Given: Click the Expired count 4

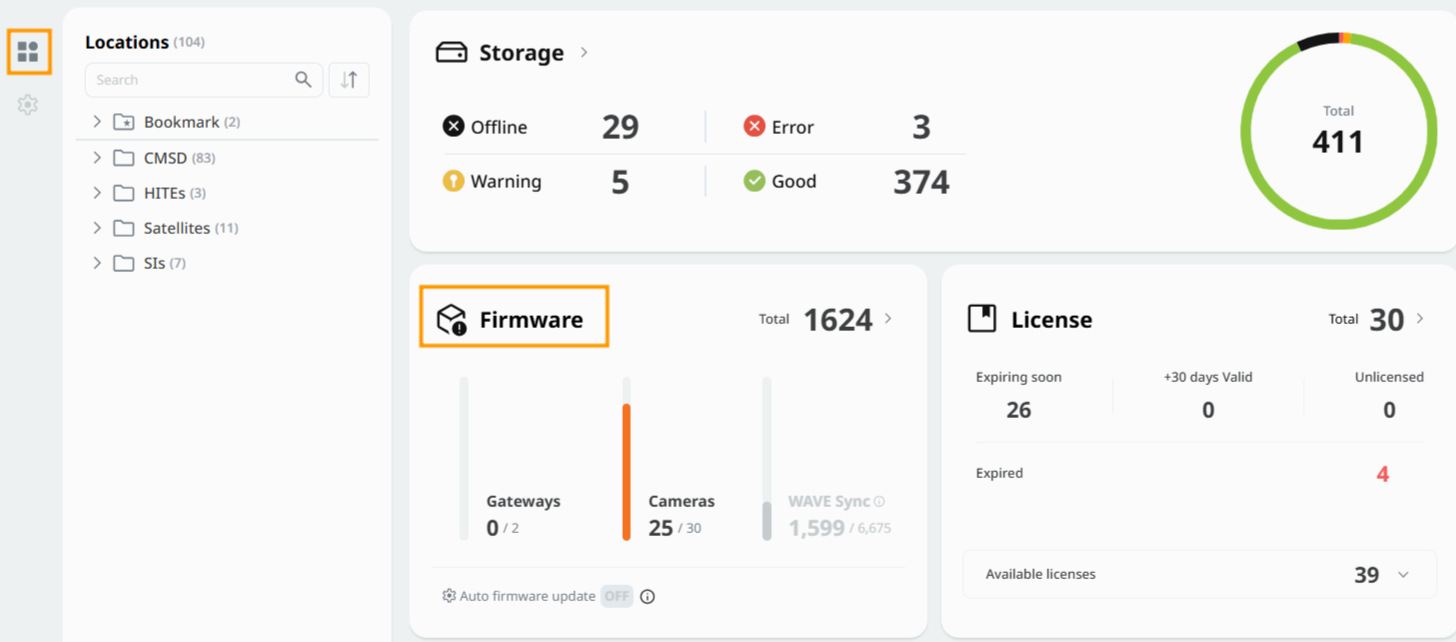Looking at the screenshot, I should tap(1383, 474).
